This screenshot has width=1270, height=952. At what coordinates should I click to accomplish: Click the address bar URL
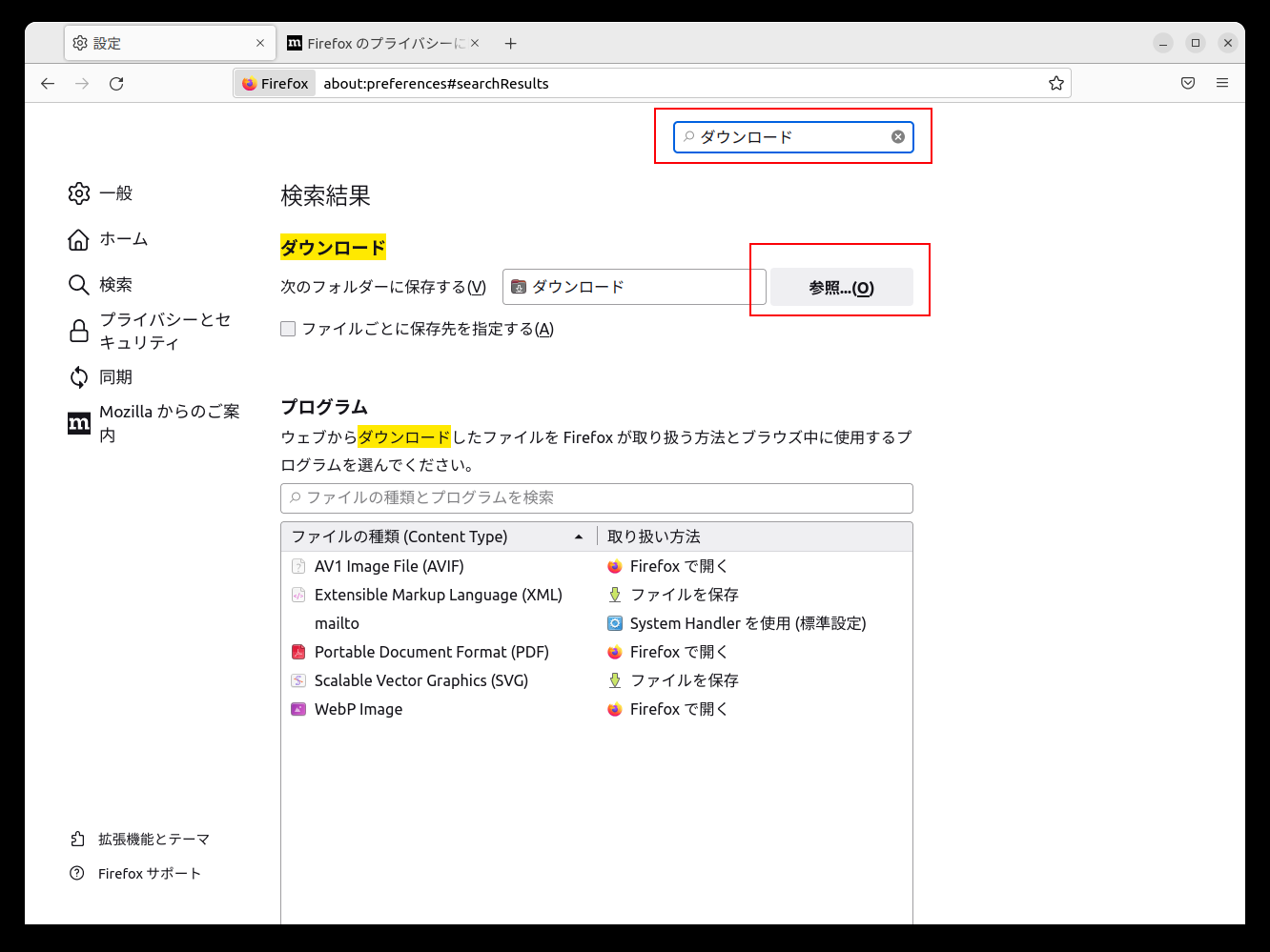click(x=436, y=84)
